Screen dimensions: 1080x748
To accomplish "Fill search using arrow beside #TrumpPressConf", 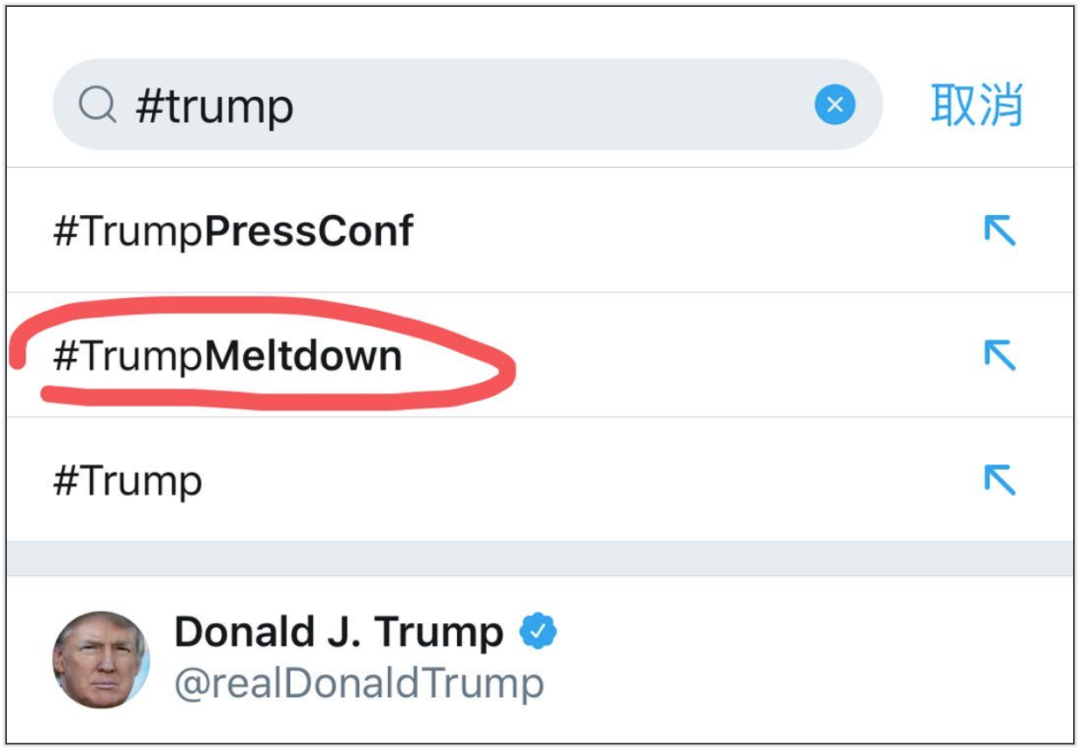I will tap(999, 230).
